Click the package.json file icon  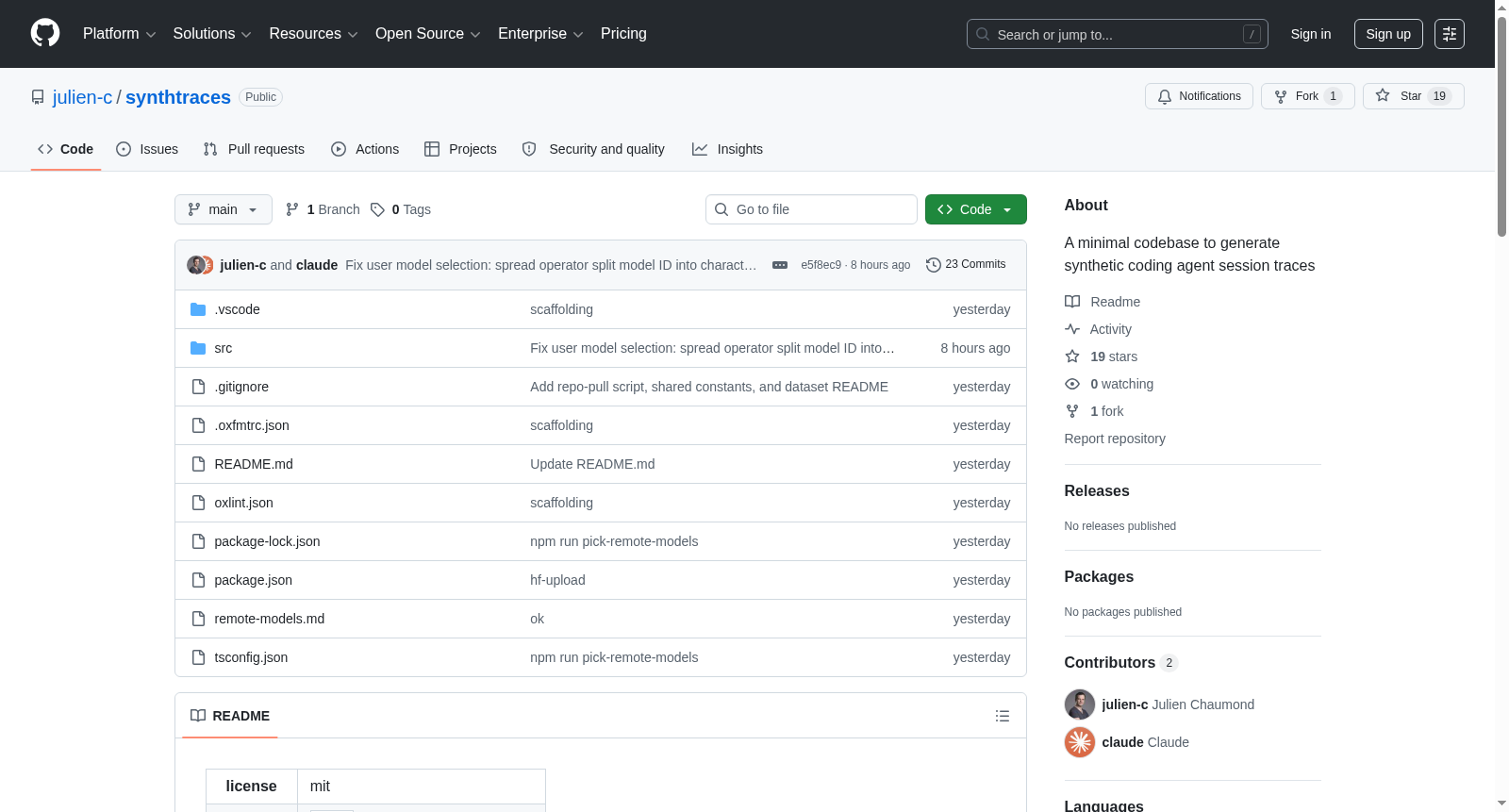(198, 580)
